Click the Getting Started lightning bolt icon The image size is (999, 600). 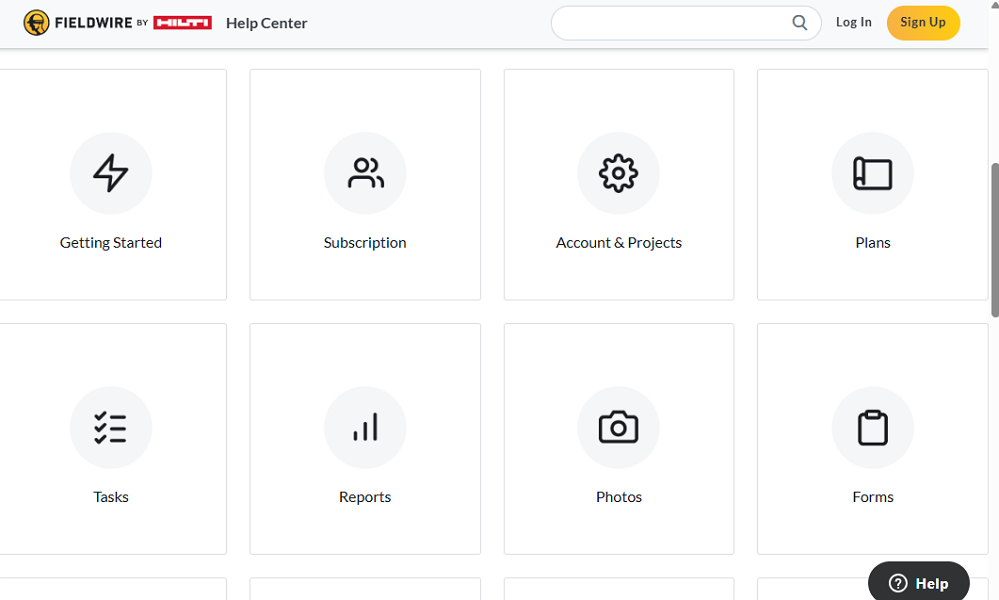coord(111,173)
